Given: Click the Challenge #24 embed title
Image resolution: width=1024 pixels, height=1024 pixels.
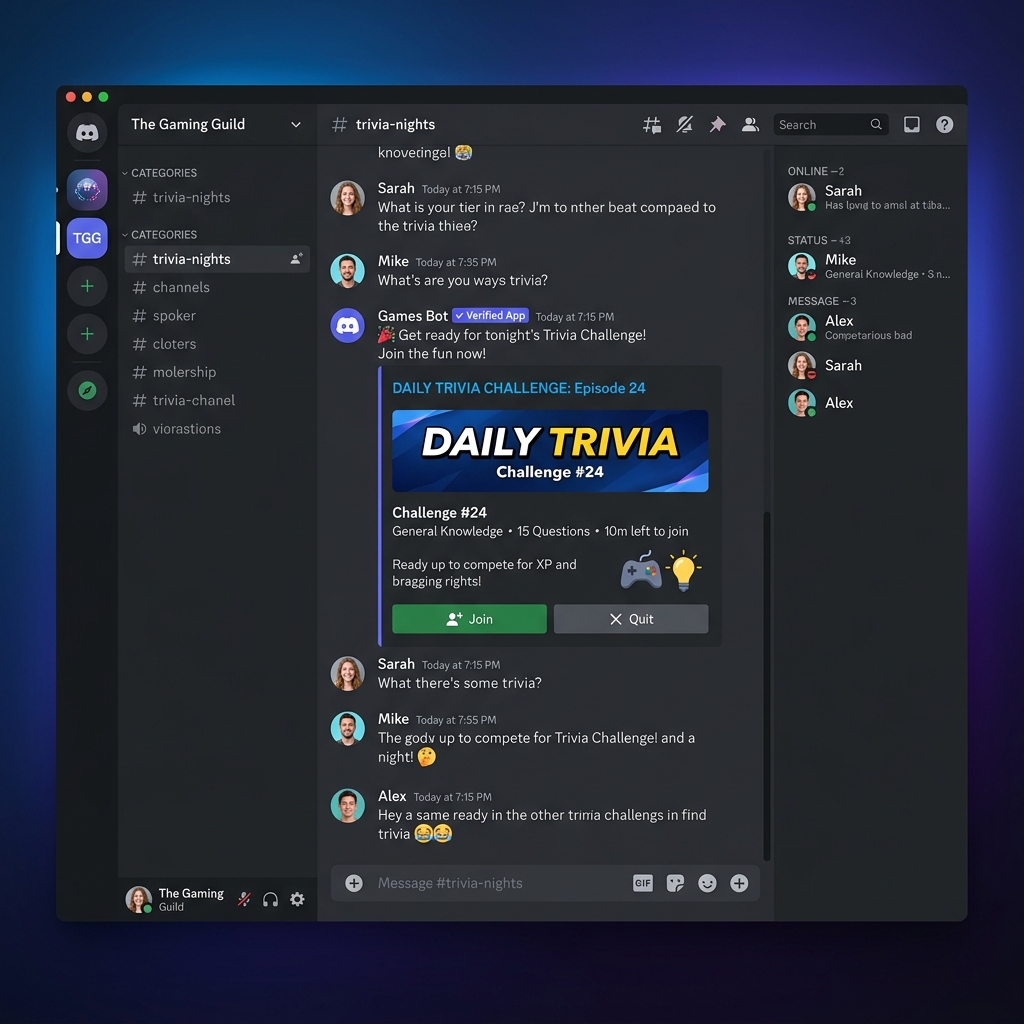Looking at the screenshot, I should point(440,513).
